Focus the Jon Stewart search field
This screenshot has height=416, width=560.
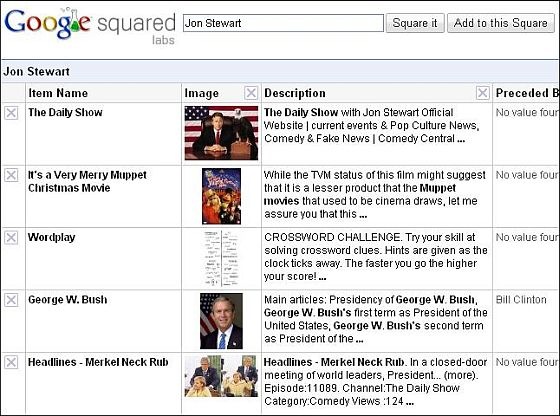pos(283,23)
